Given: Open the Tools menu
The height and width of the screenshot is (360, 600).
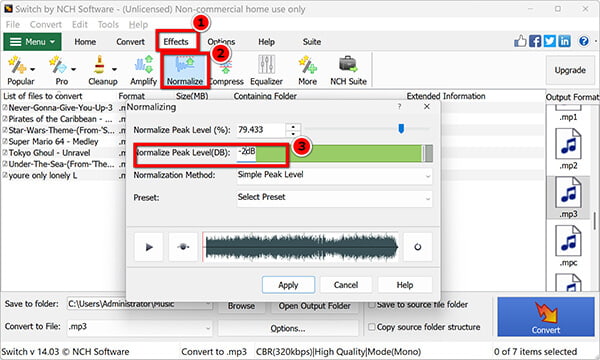Looking at the screenshot, I should (x=108, y=24).
